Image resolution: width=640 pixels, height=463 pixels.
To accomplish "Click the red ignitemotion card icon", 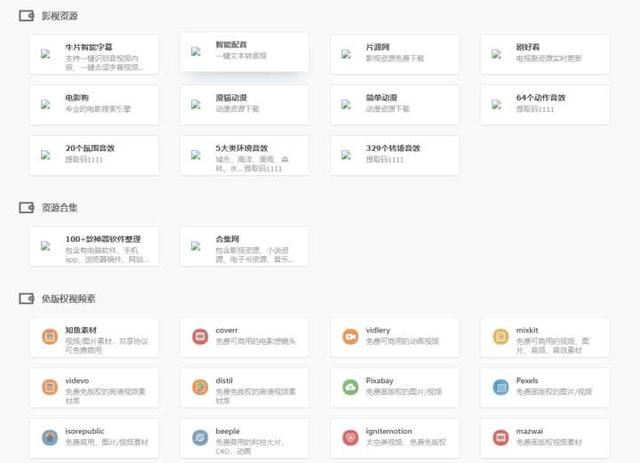I will pyautogui.click(x=350, y=438).
